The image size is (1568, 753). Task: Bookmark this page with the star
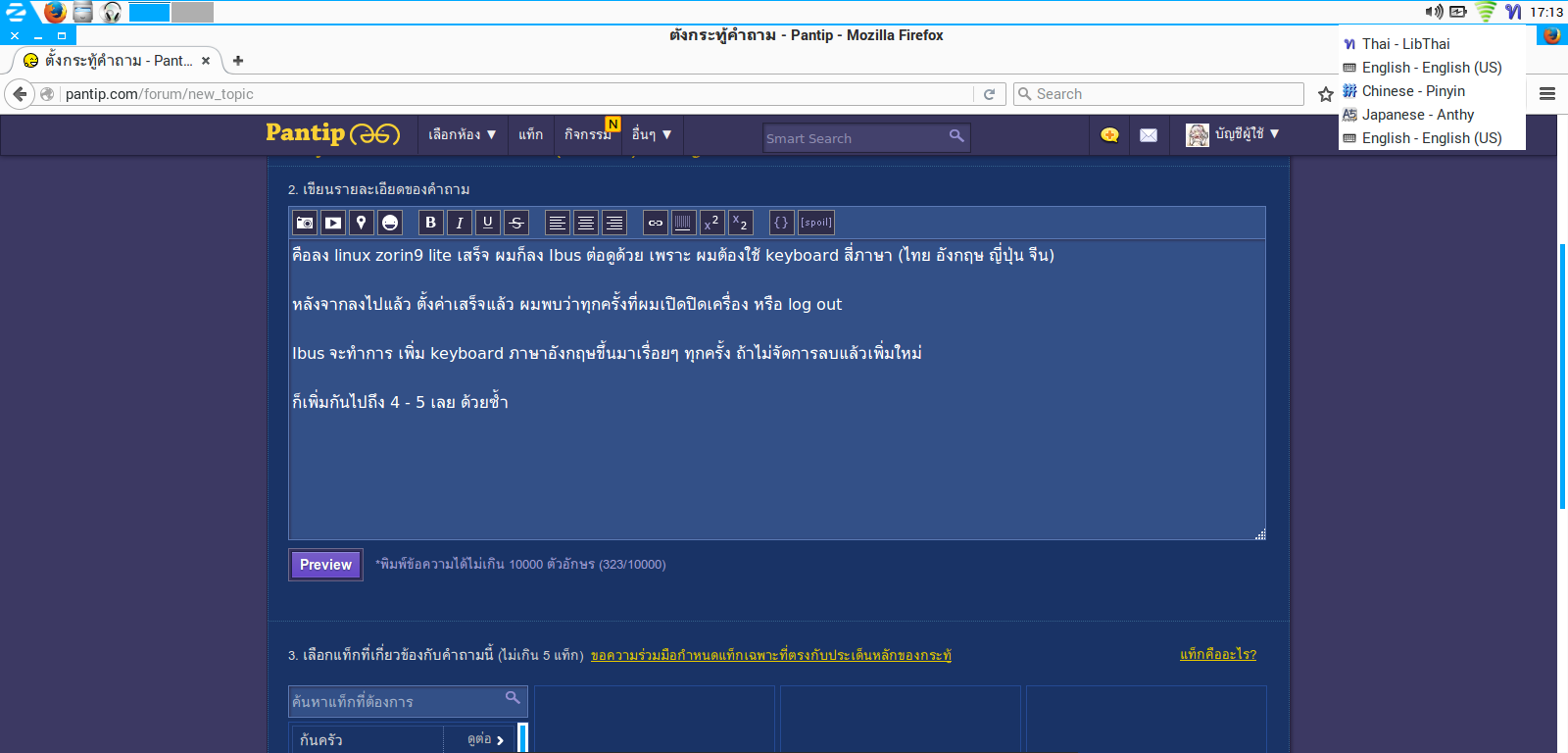point(1326,94)
